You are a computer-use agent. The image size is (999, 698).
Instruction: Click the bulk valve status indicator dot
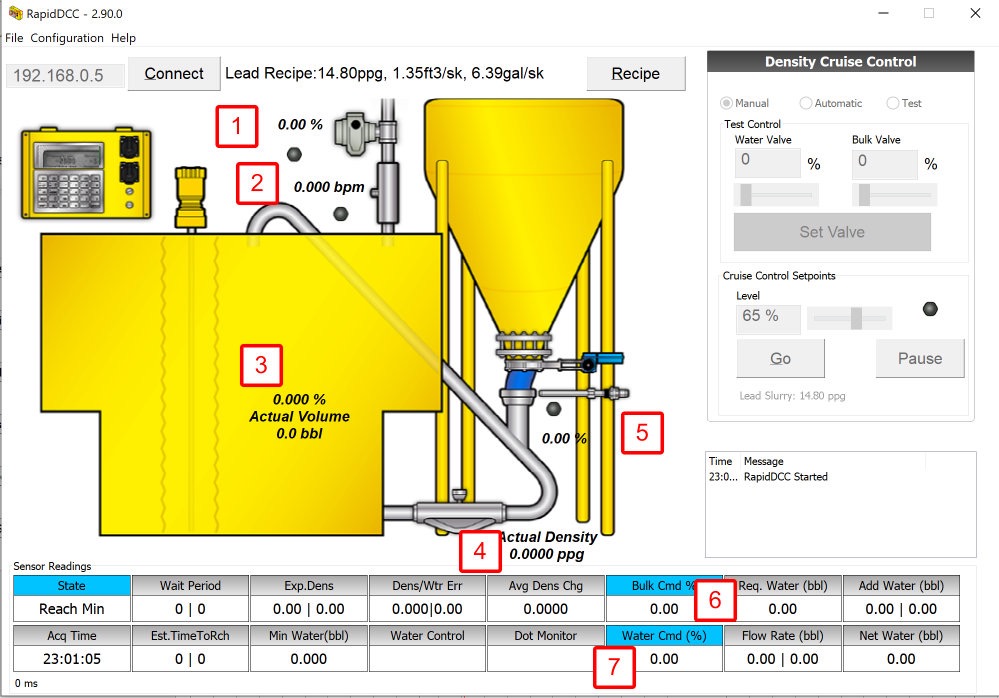[x=554, y=409]
